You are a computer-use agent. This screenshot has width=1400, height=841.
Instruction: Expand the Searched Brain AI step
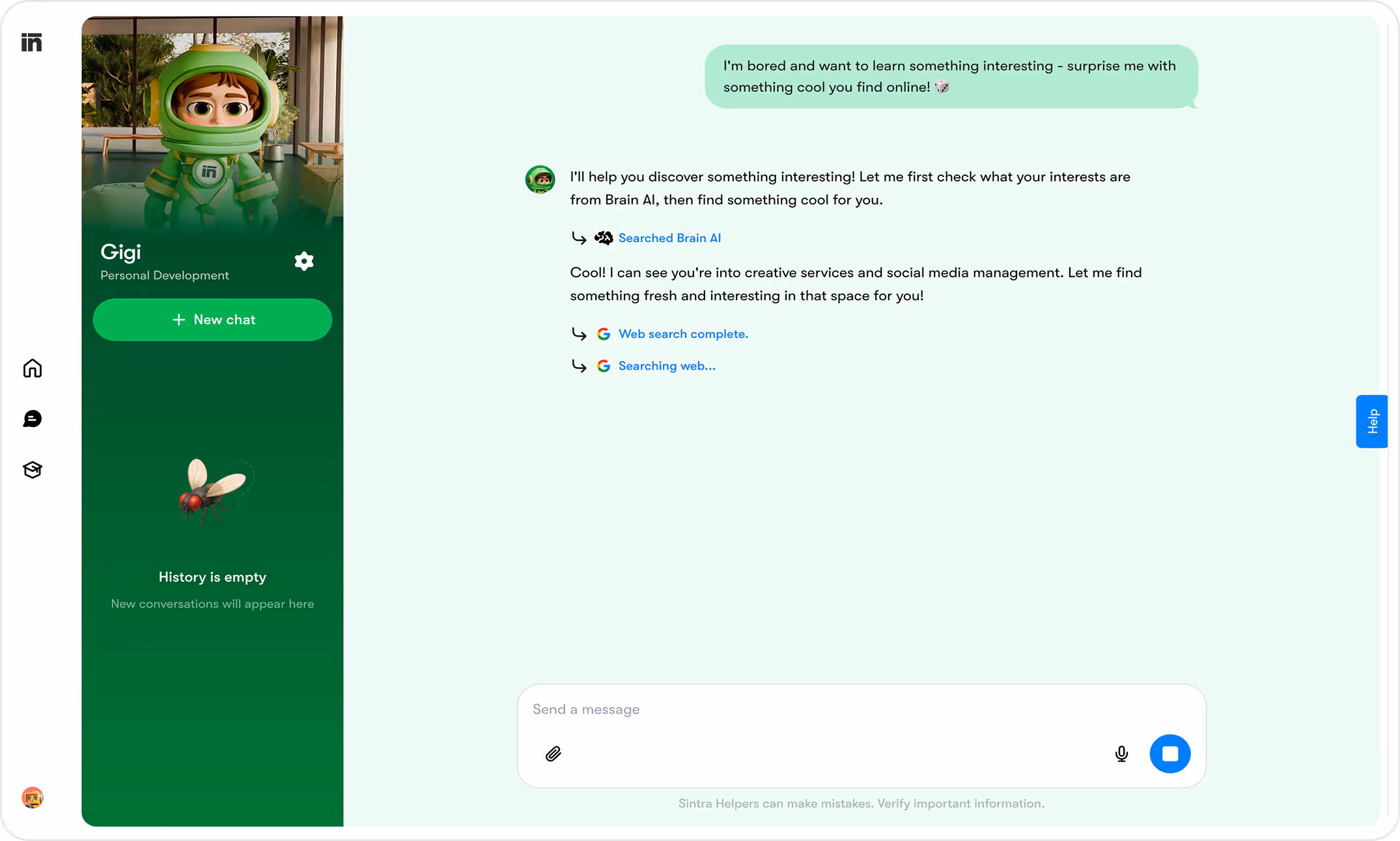pos(669,238)
